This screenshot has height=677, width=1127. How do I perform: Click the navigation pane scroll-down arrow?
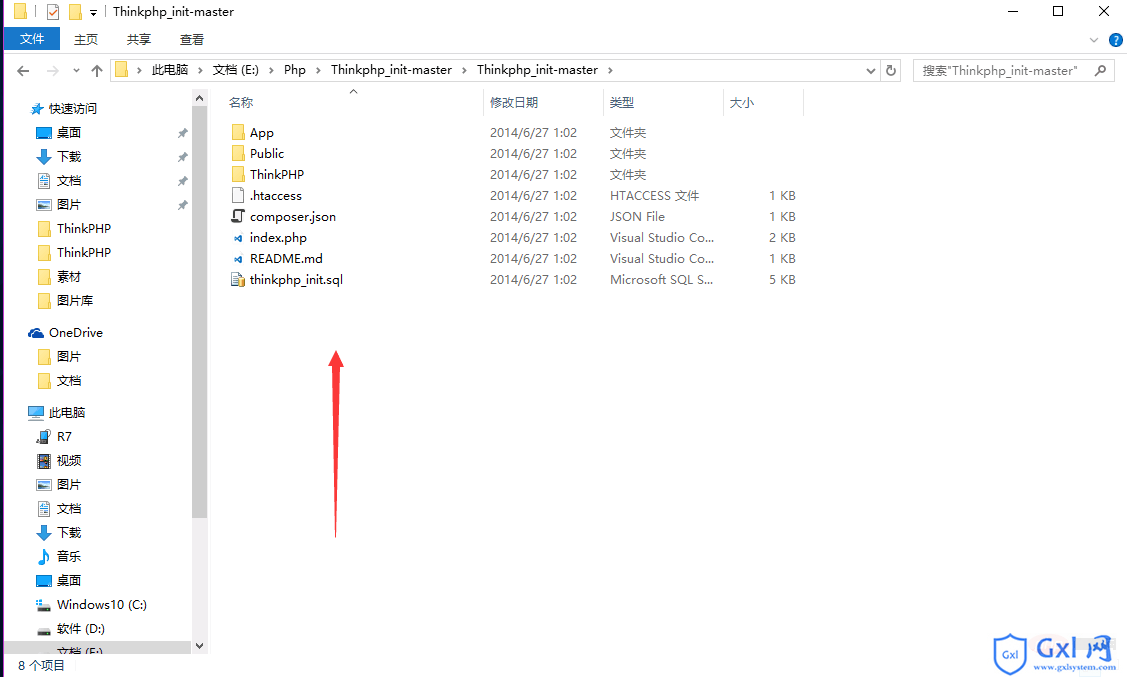[200, 645]
